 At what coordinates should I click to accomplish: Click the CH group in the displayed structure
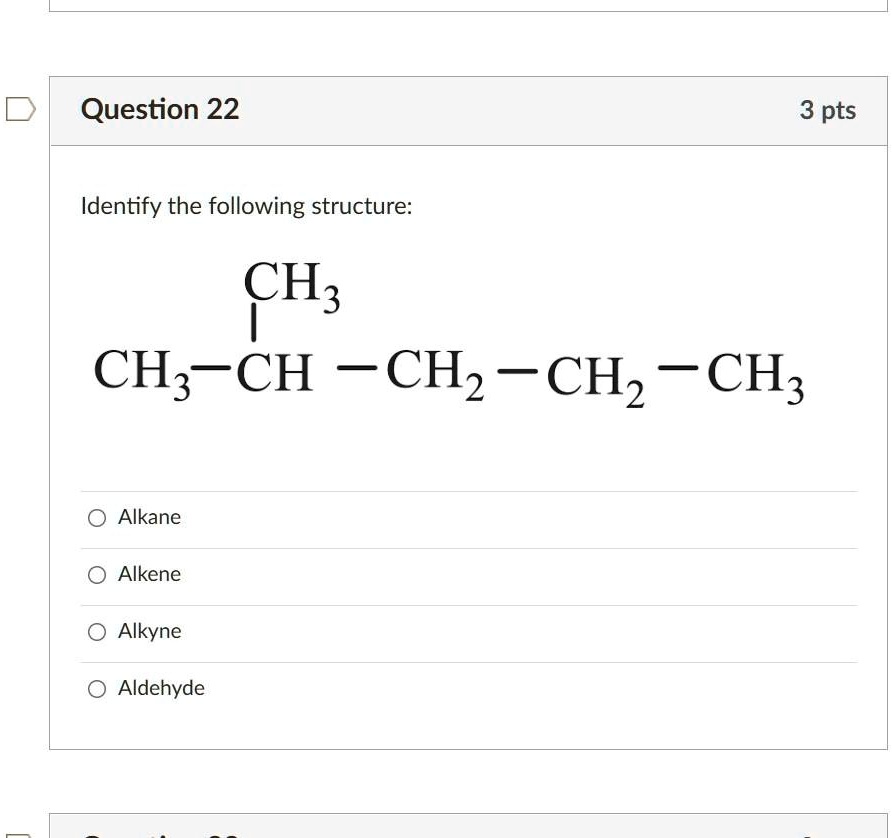(277, 372)
